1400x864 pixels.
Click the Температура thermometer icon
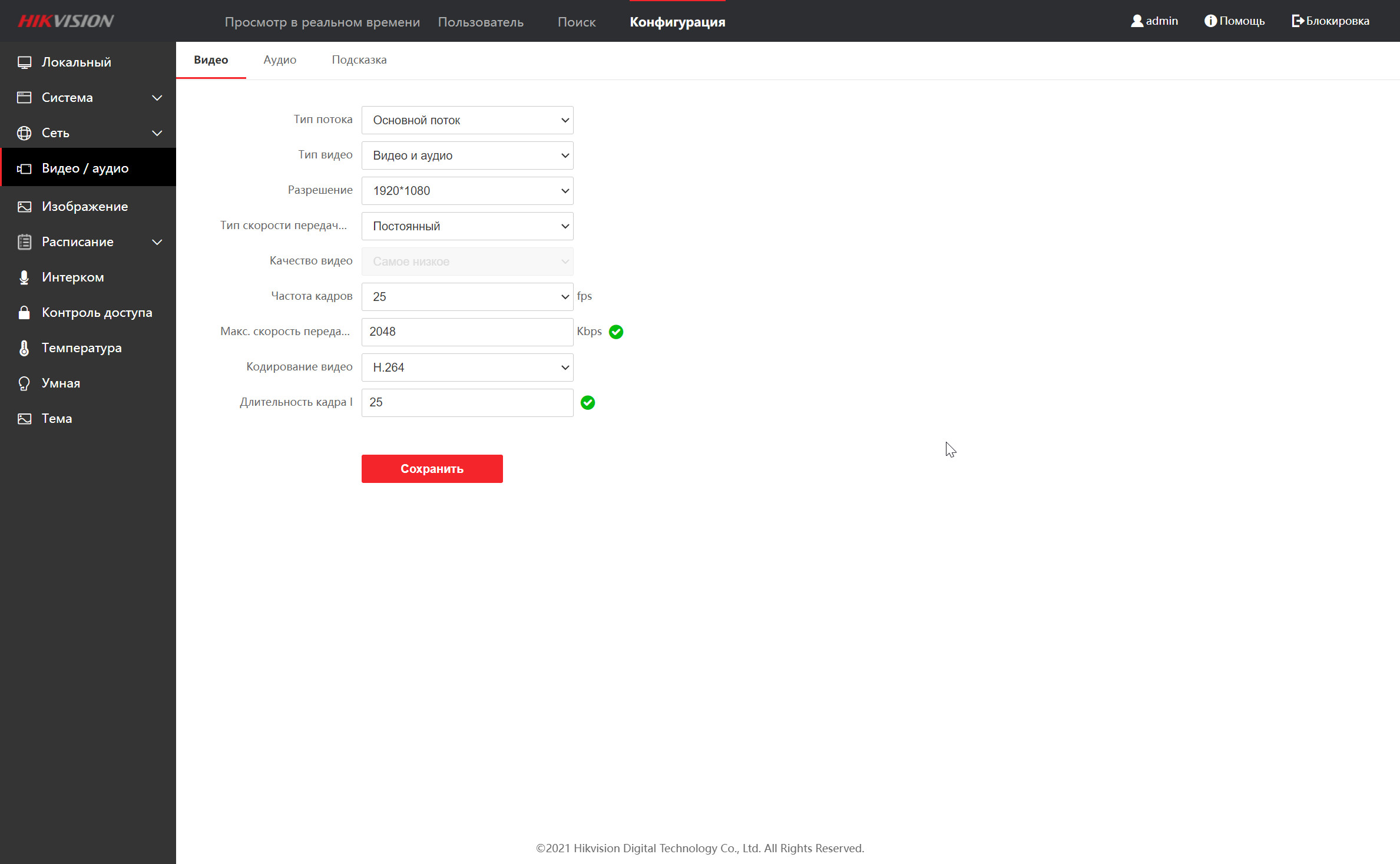coord(24,348)
